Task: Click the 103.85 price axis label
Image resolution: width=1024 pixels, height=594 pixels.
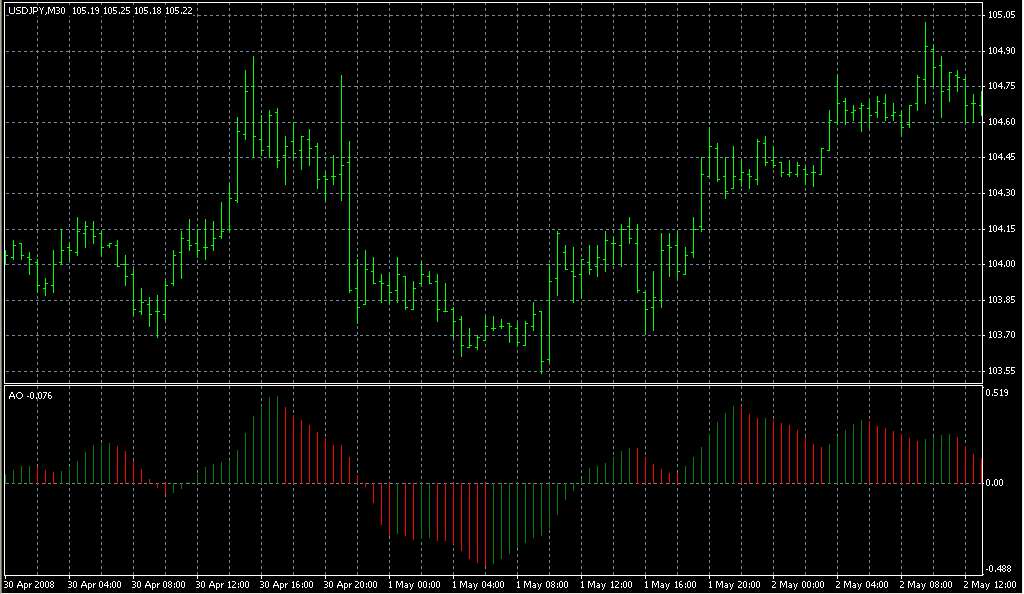Action: (x=1001, y=300)
